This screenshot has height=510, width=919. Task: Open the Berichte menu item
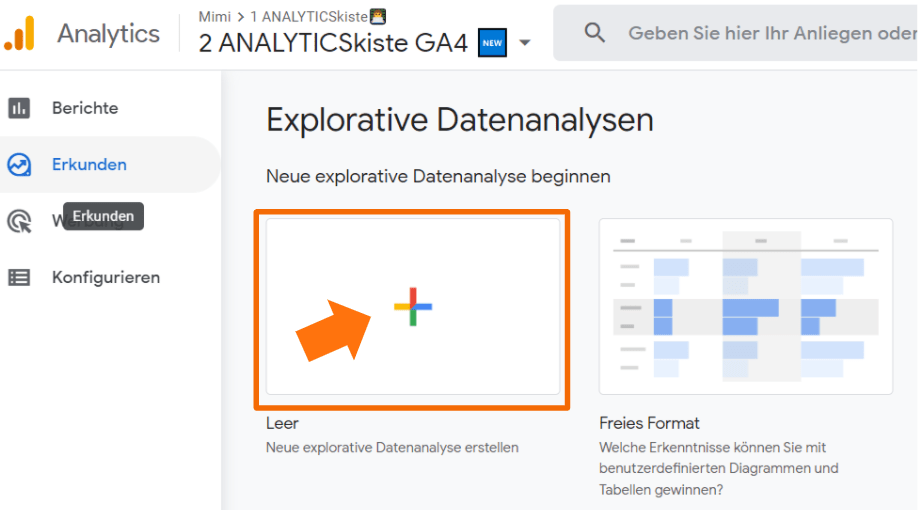[x=85, y=108]
